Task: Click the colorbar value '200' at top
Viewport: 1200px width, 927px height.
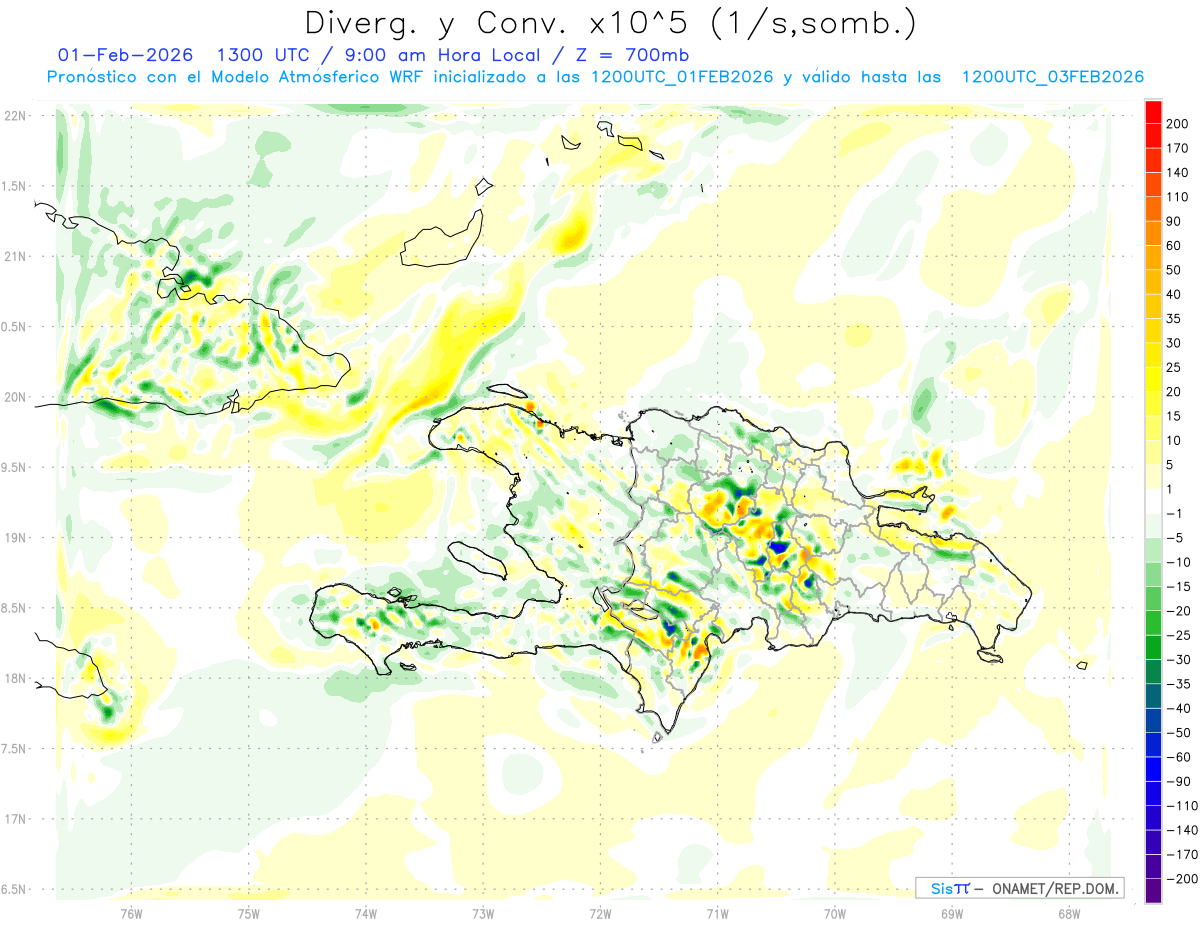Action: coord(1178,124)
